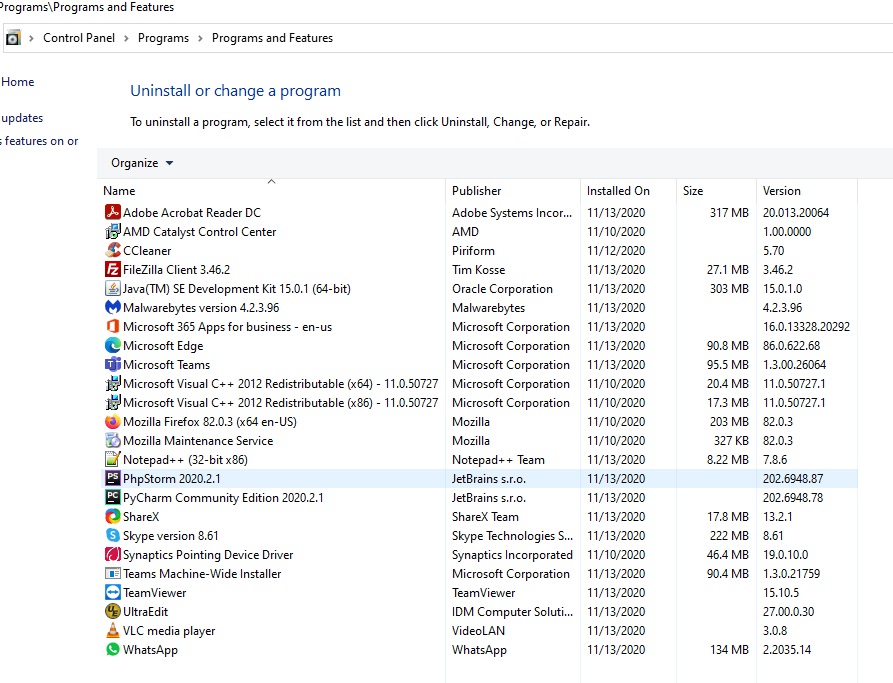Viewport: 893px width, 683px height.
Task: Click the Synaptics Pointing Device Driver icon
Action: click(x=113, y=554)
